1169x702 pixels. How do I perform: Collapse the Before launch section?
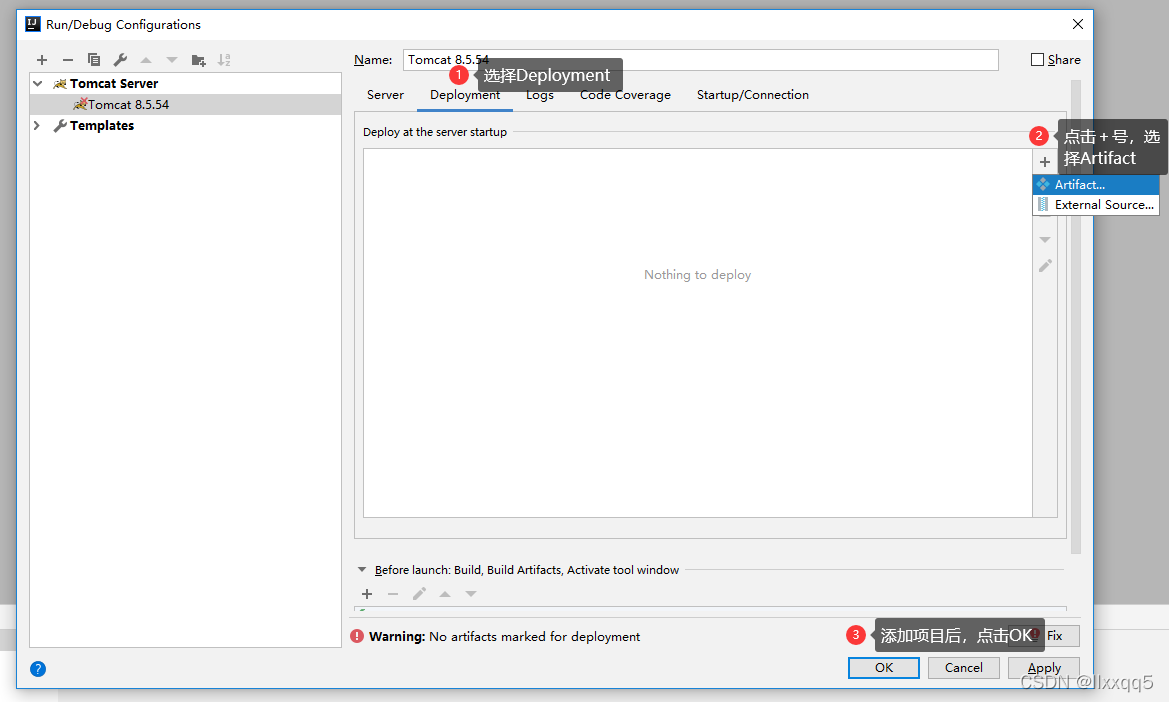coord(362,569)
